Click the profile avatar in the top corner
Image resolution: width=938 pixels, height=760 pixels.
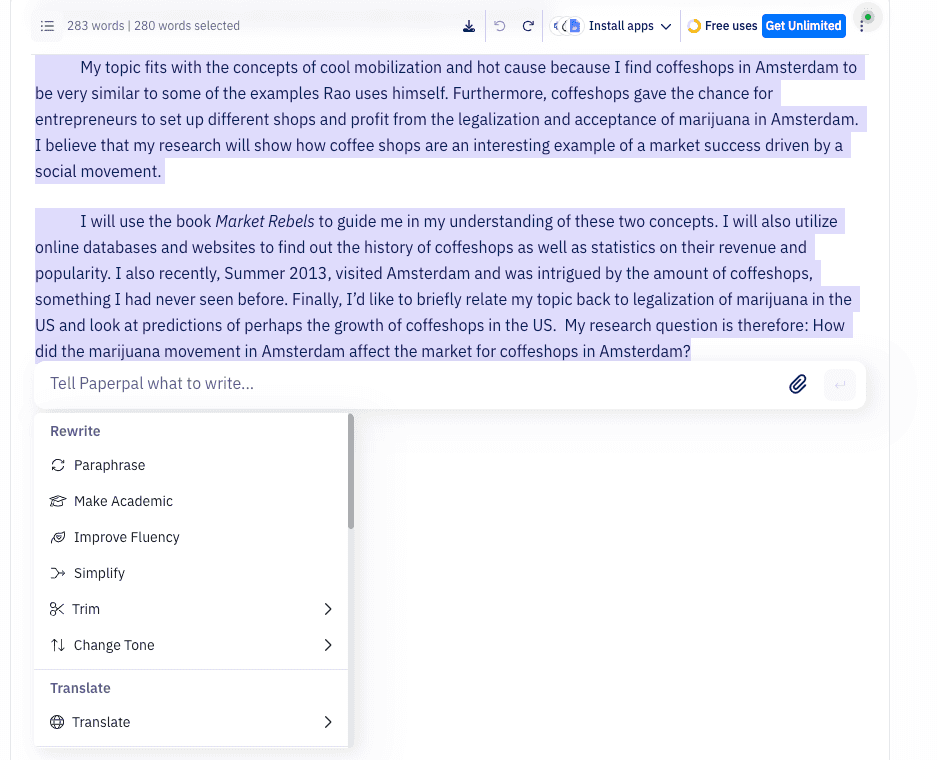coord(866,17)
